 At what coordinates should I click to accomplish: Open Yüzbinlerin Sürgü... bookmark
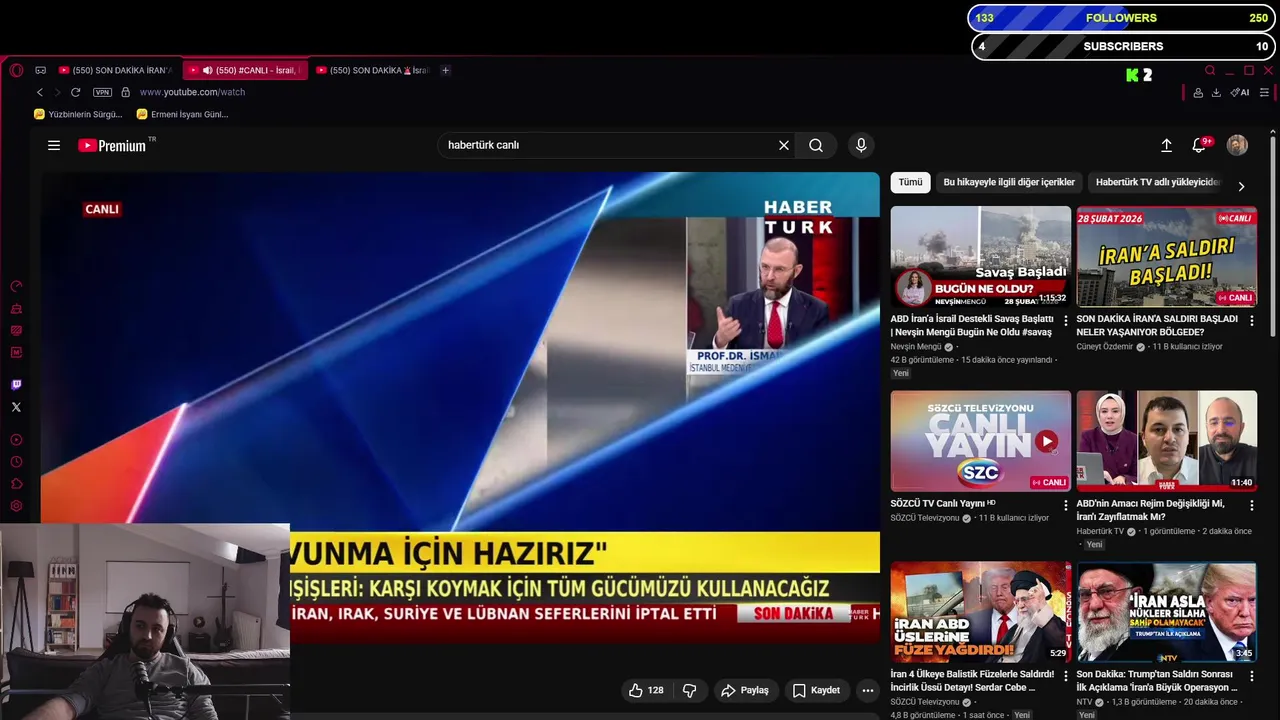click(78, 114)
